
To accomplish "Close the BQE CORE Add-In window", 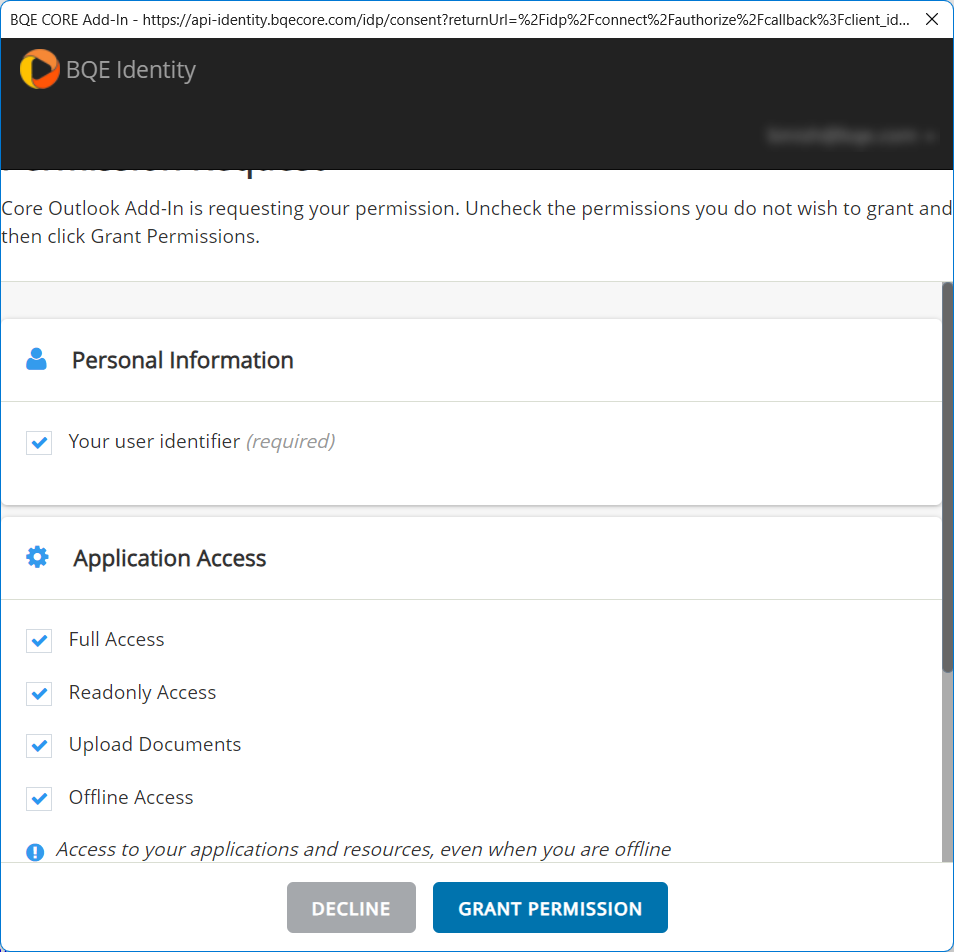I will coord(931,19).
